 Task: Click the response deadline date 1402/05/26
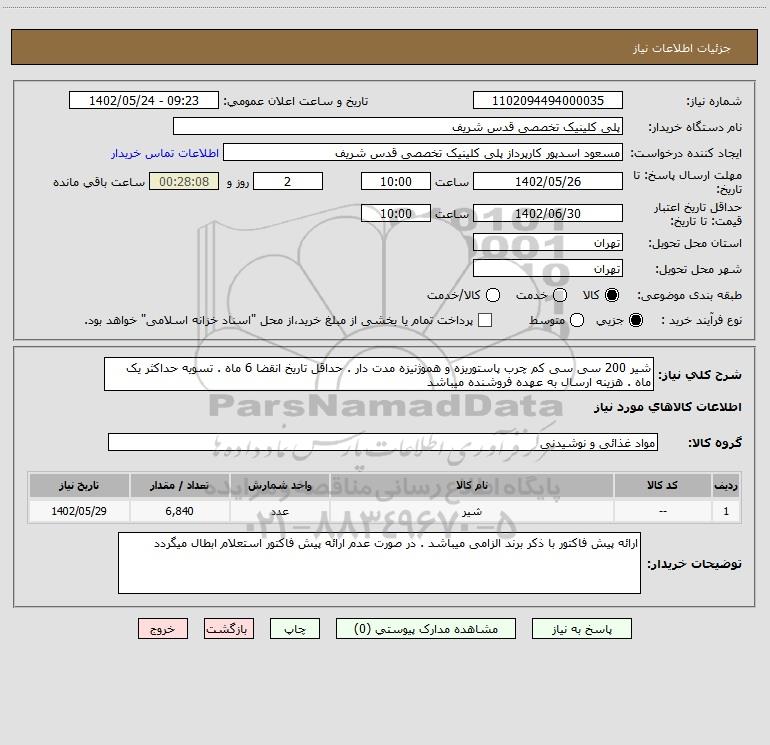pyautogui.click(x=548, y=181)
